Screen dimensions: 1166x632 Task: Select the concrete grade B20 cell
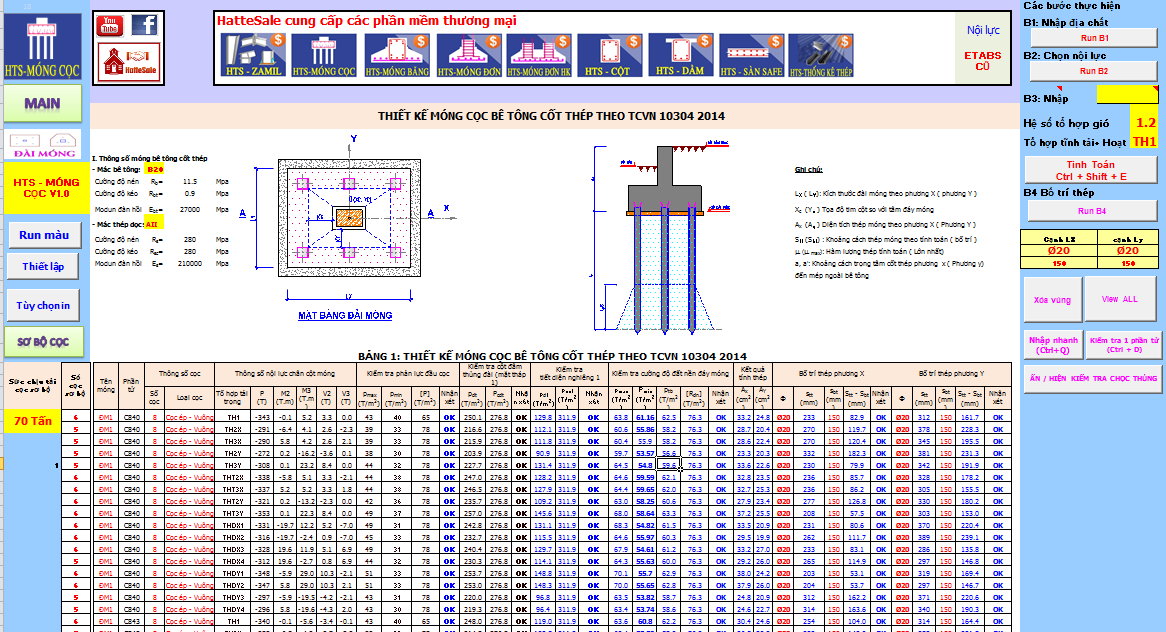[x=155, y=170]
